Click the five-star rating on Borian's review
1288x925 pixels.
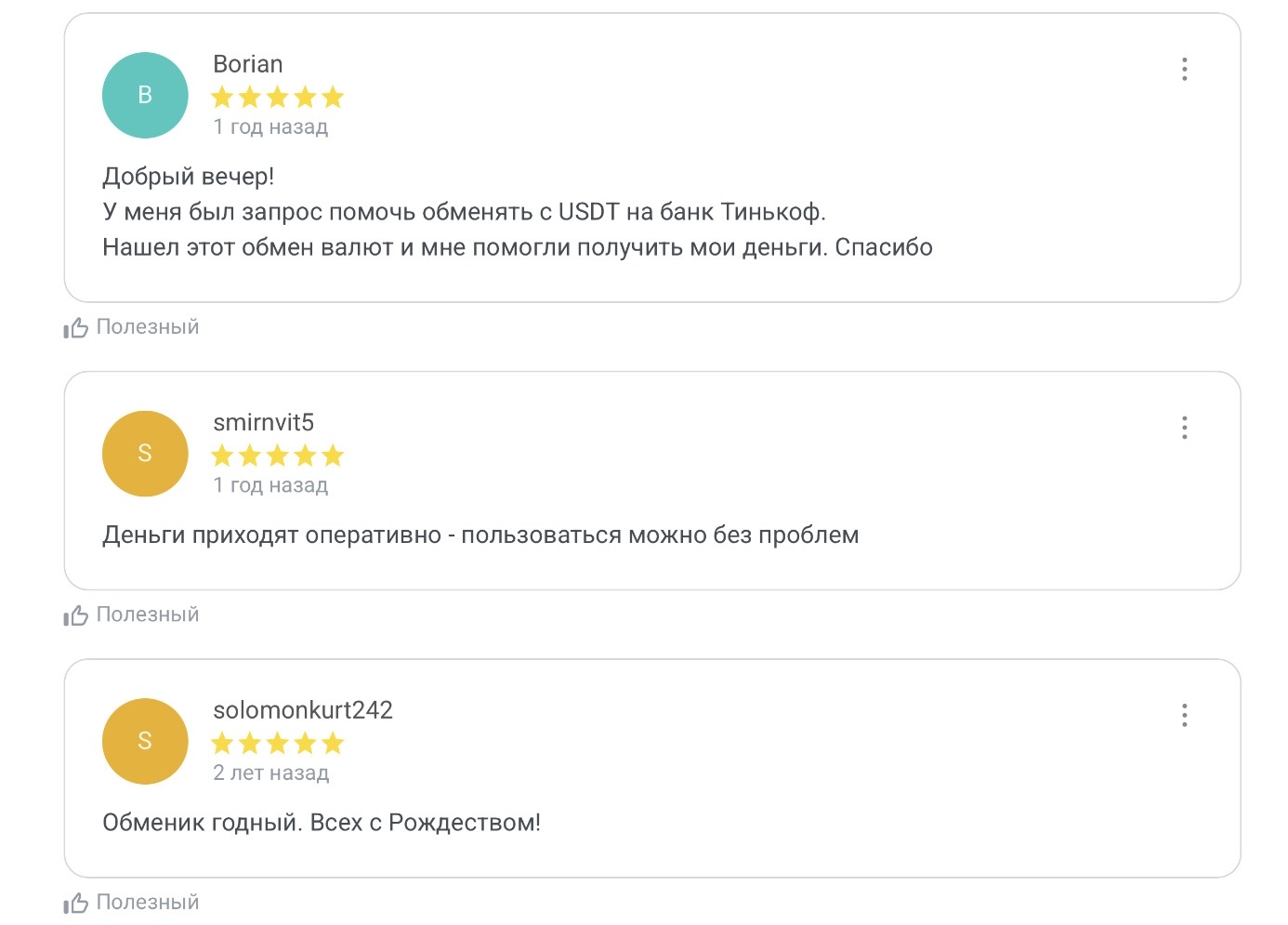pos(277,97)
